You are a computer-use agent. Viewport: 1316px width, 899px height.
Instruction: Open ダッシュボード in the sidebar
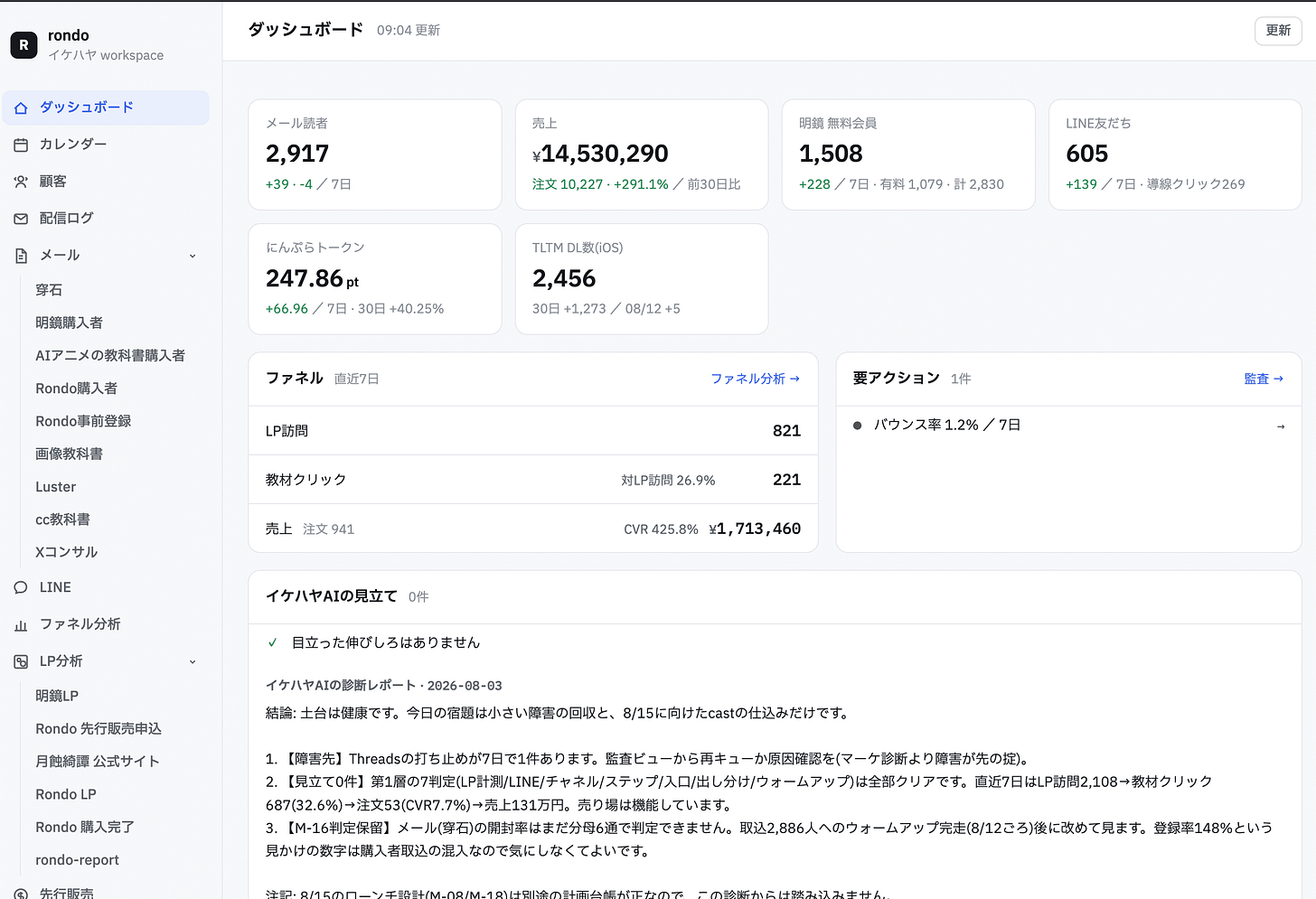click(106, 108)
